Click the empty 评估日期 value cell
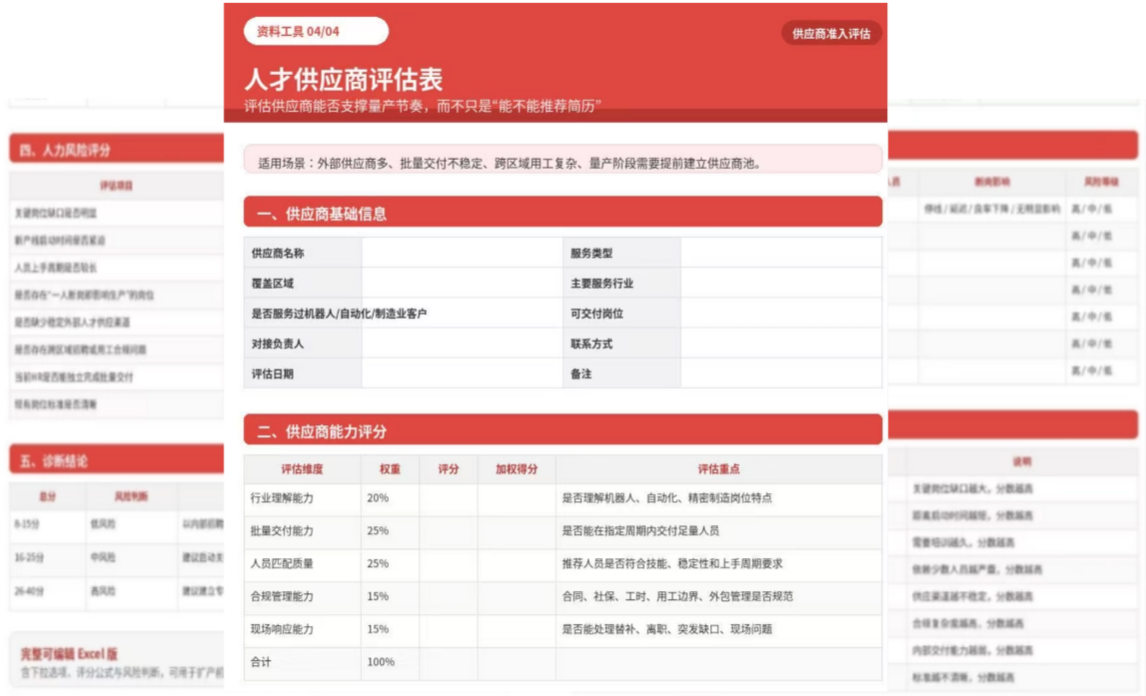Image resolution: width=1146 pixels, height=696 pixels. tap(462, 373)
